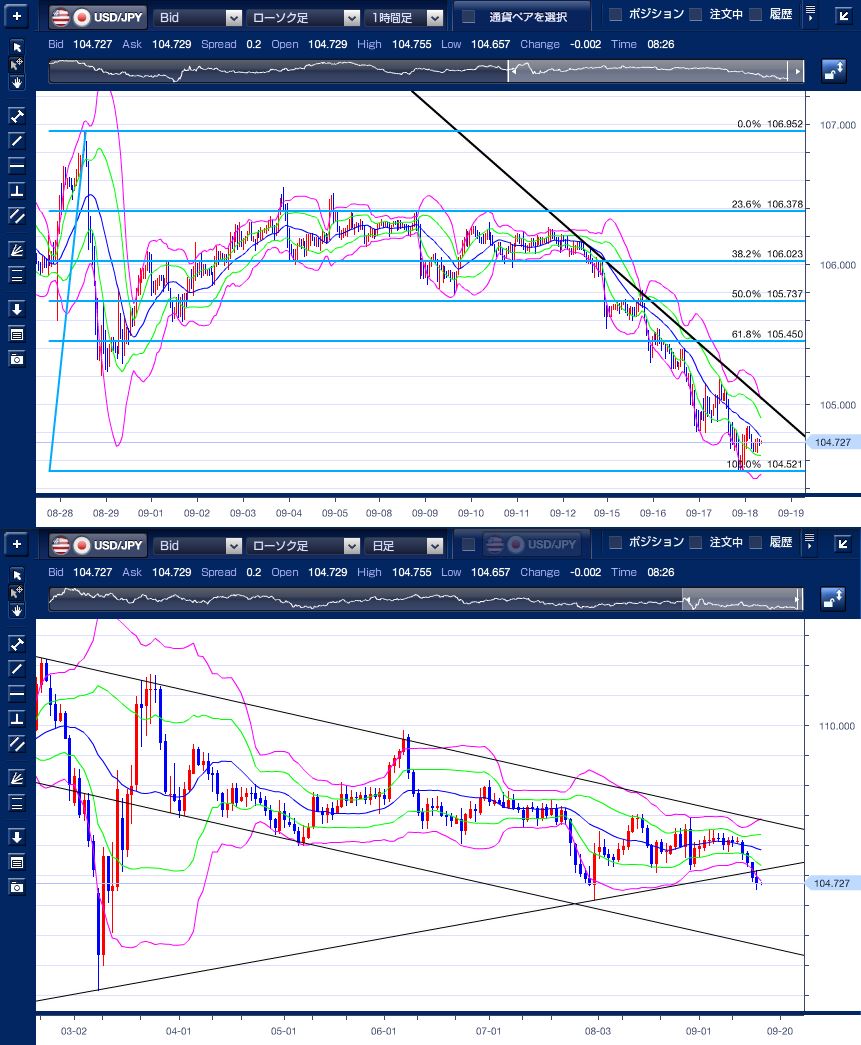861x1045 pixels.
Task: Tick the 履歴 checkbox in bottom chart
Action: point(756,542)
